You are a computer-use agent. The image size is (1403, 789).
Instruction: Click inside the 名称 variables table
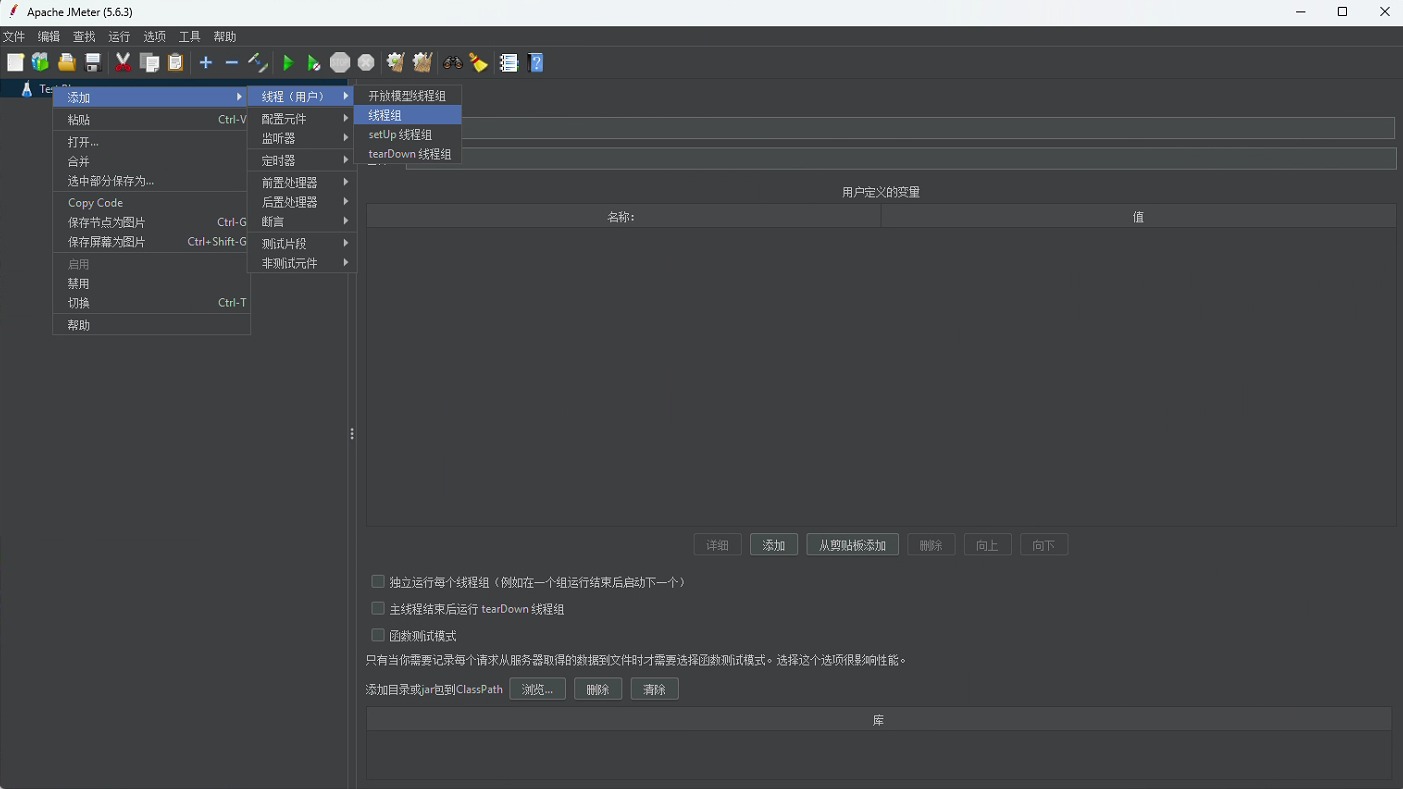622,300
